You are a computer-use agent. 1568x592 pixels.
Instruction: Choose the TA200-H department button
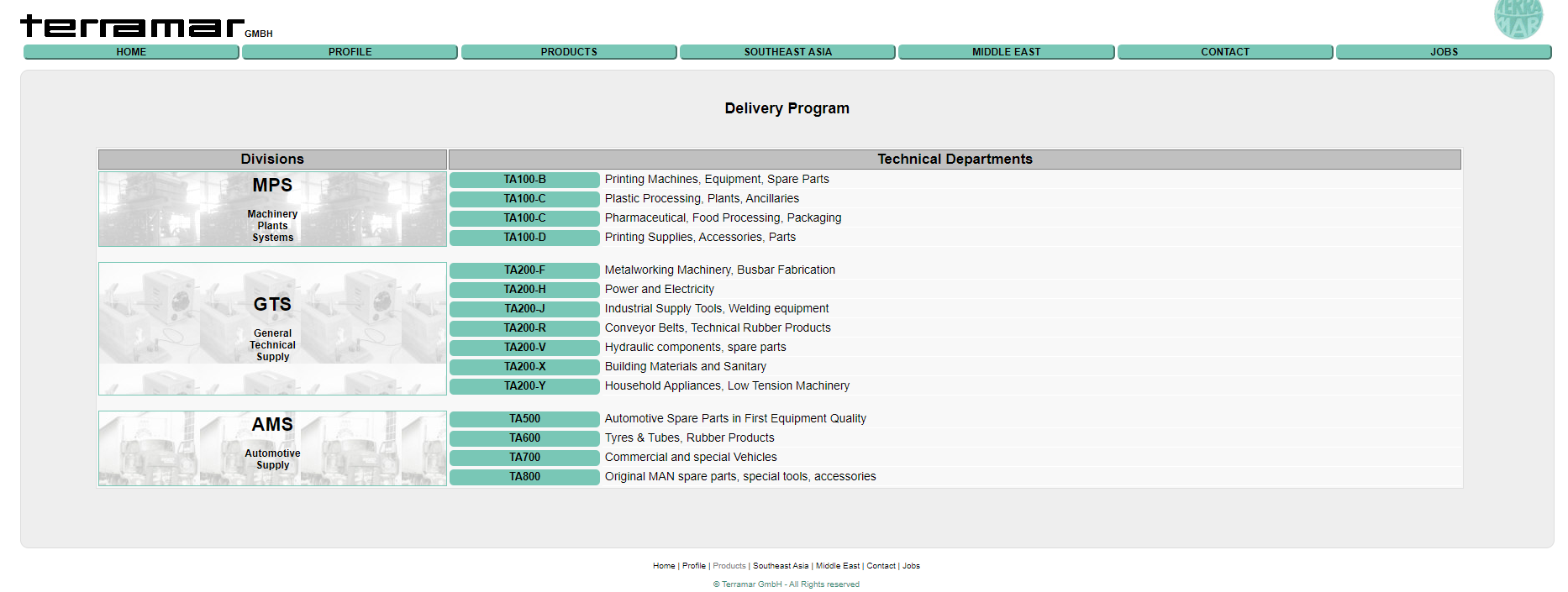pyautogui.click(x=524, y=290)
